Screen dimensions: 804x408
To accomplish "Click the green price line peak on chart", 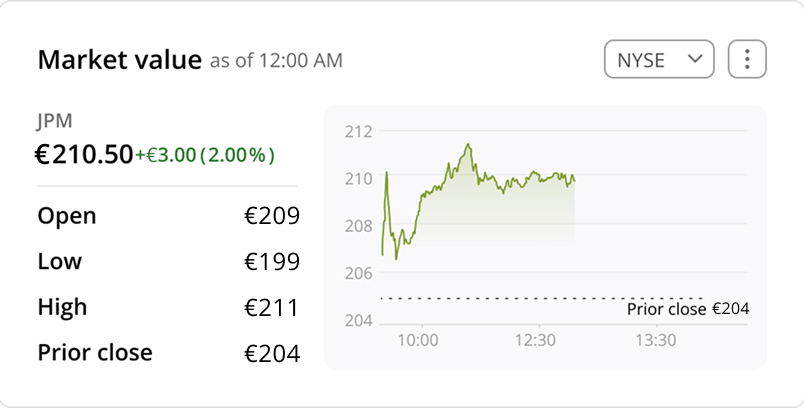I will [x=467, y=146].
